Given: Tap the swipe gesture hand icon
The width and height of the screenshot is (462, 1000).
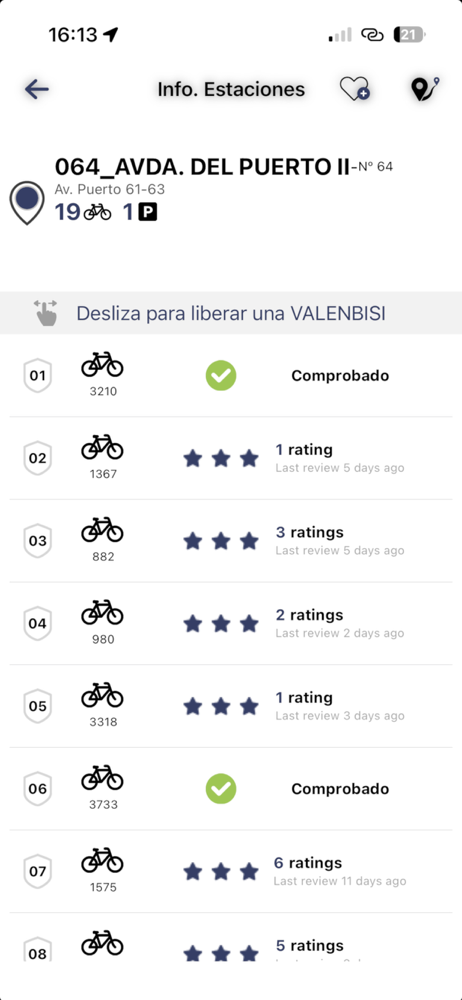Looking at the screenshot, I should tap(45, 313).
